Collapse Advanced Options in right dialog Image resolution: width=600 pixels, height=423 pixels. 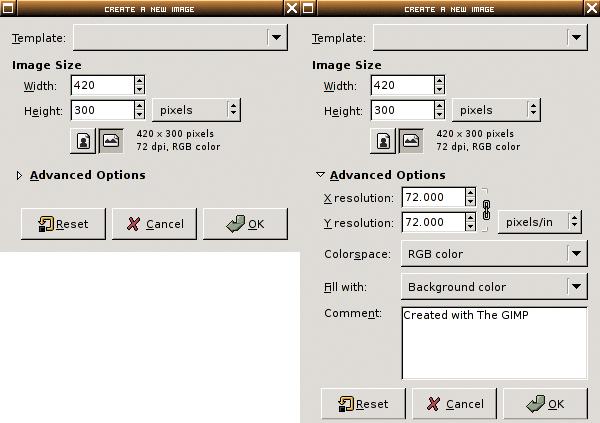tap(320, 175)
